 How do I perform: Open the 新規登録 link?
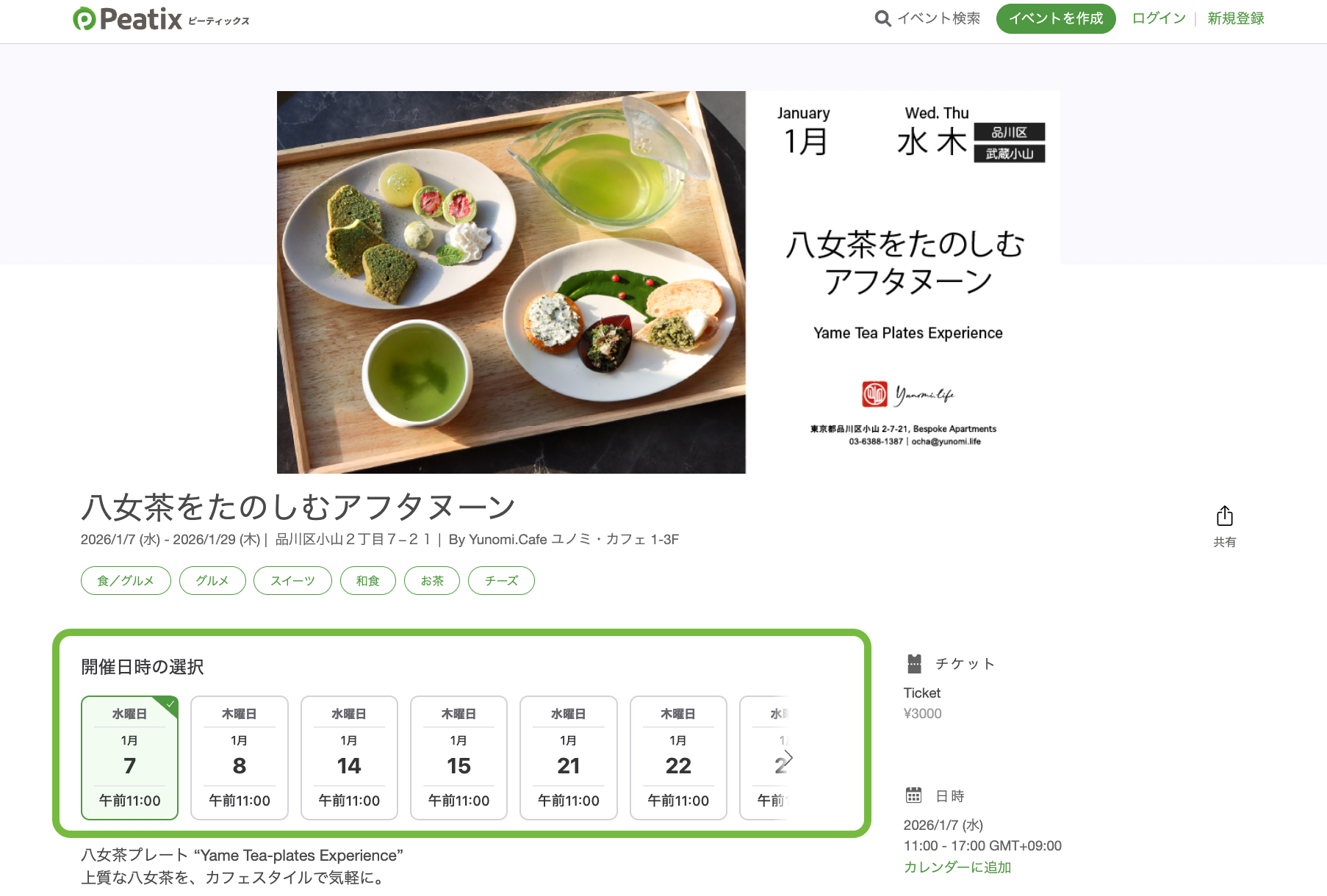coord(1236,18)
